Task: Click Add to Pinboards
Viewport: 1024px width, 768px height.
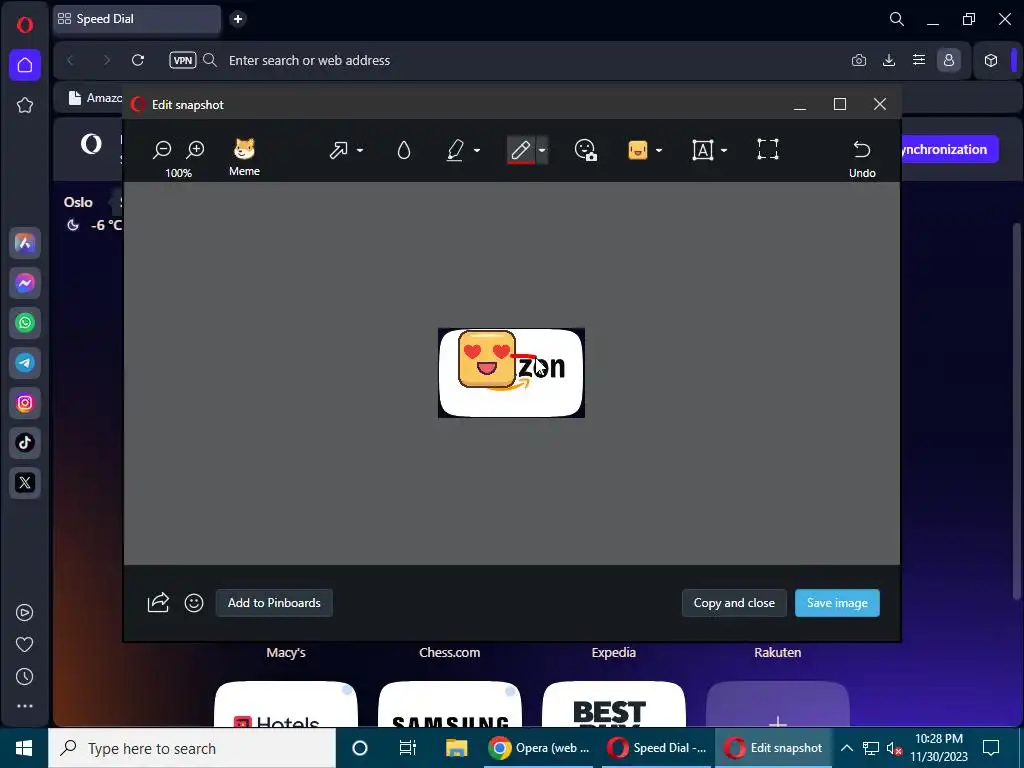Action: pyautogui.click(x=274, y=603)
